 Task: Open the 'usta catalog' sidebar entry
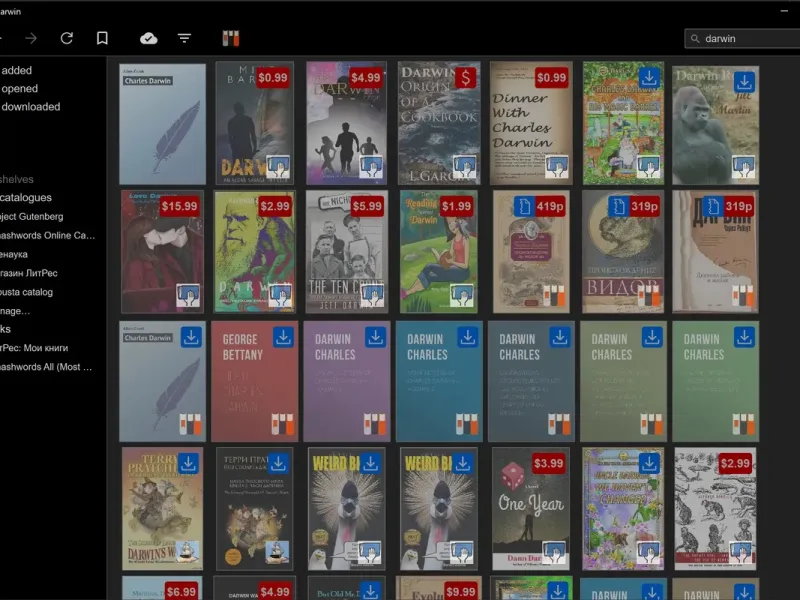[x=27, y=292]
